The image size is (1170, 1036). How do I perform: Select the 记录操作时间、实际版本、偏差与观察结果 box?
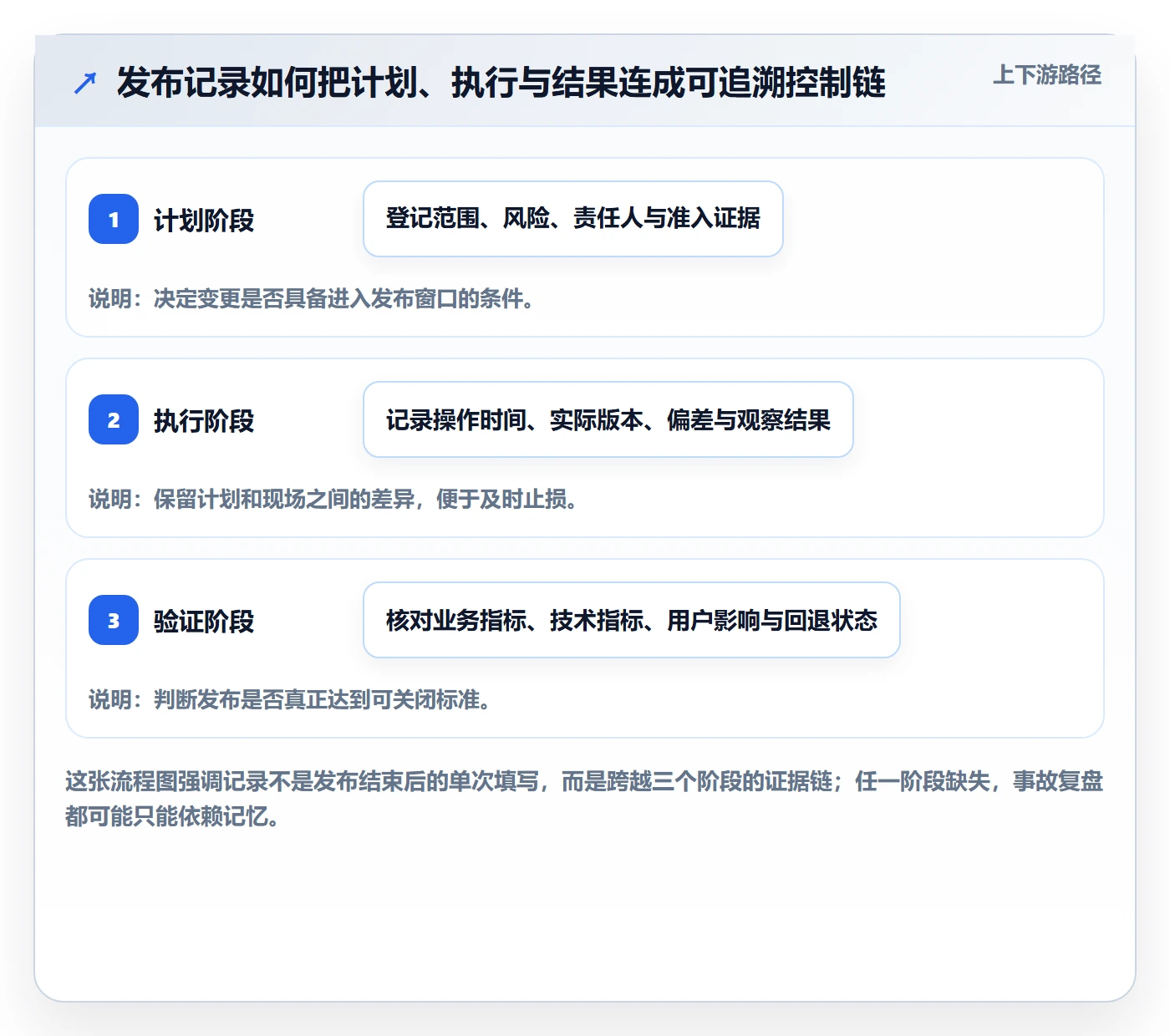click(x=608, y=419)
